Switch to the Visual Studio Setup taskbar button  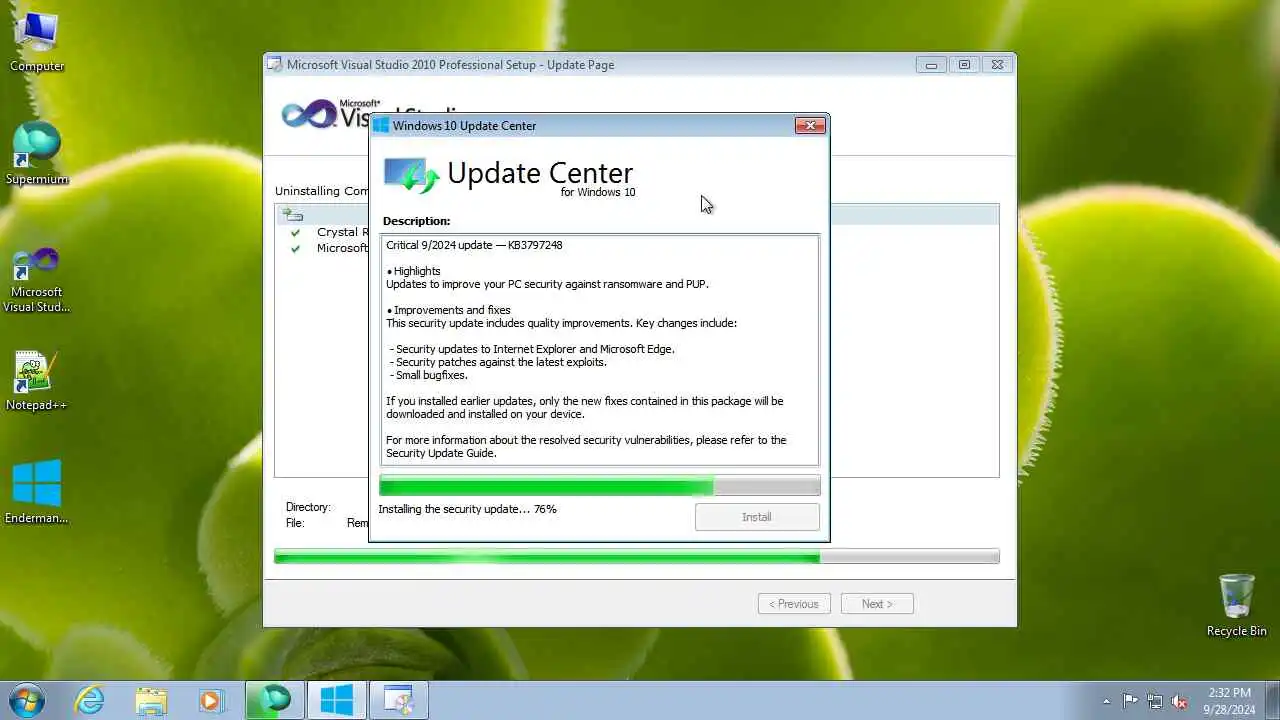[399, 700]
